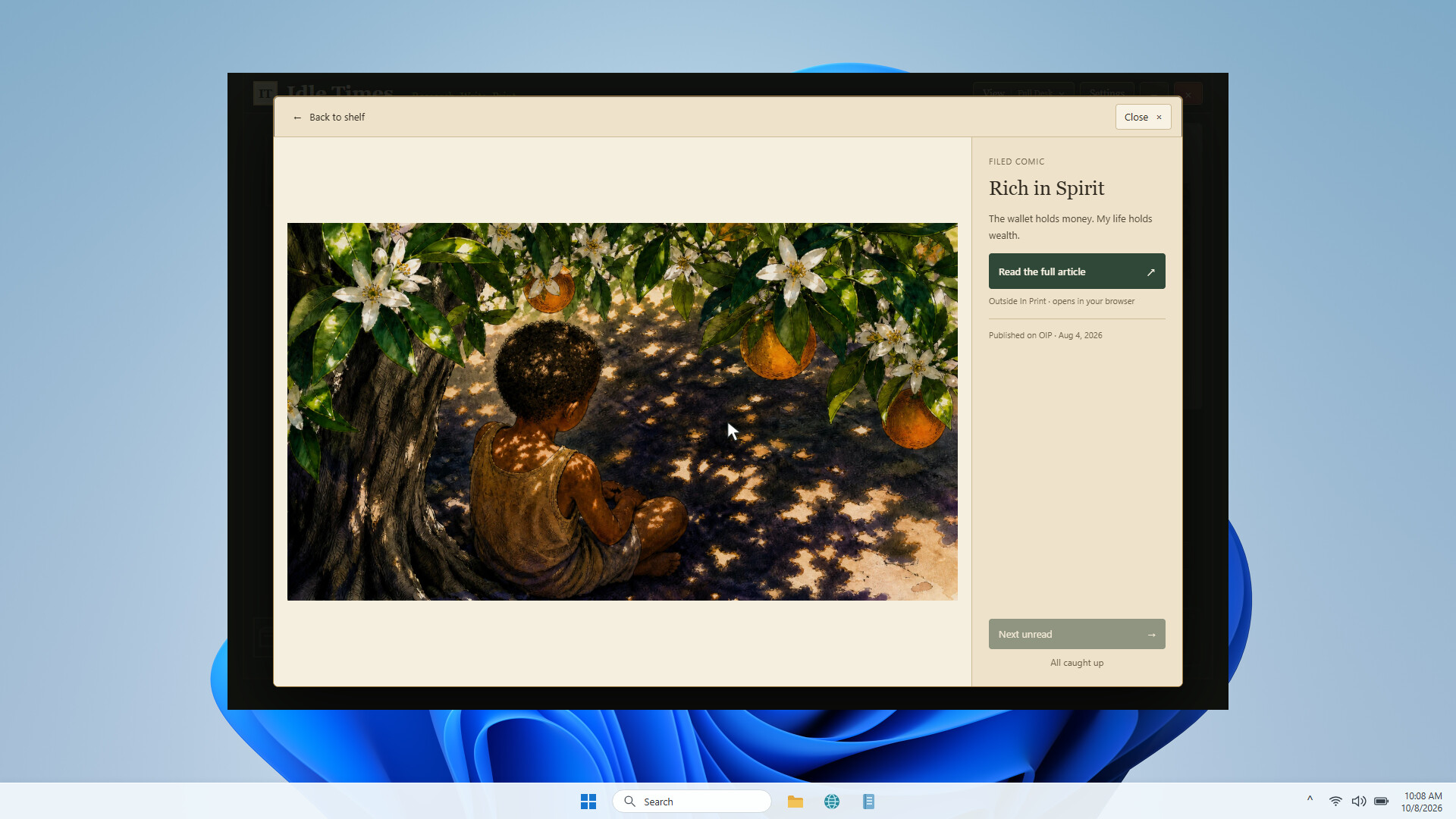Viewport: 1456px width, 819px height.
Task: Click the Published on OIP date text
Action: click(x=1046, y=335)
